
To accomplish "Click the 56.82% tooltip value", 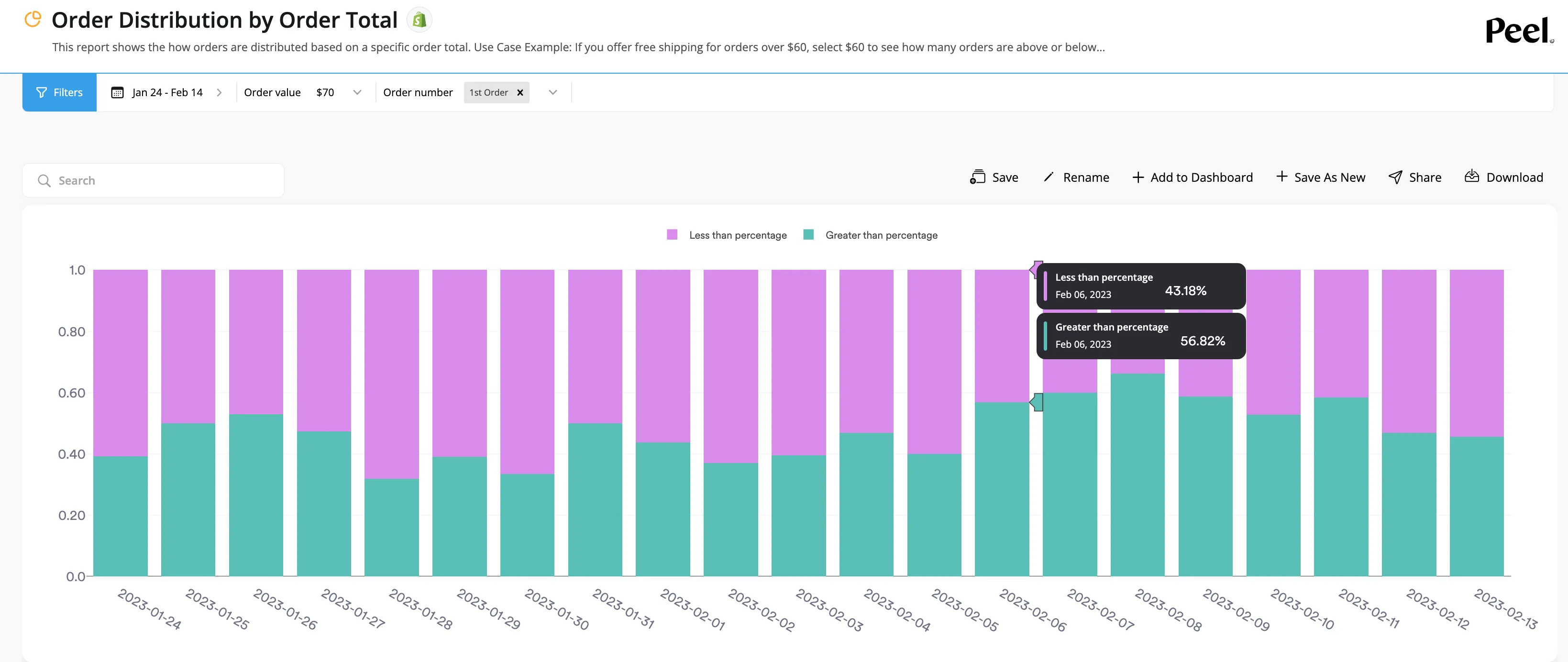I will click(1203, 341).
